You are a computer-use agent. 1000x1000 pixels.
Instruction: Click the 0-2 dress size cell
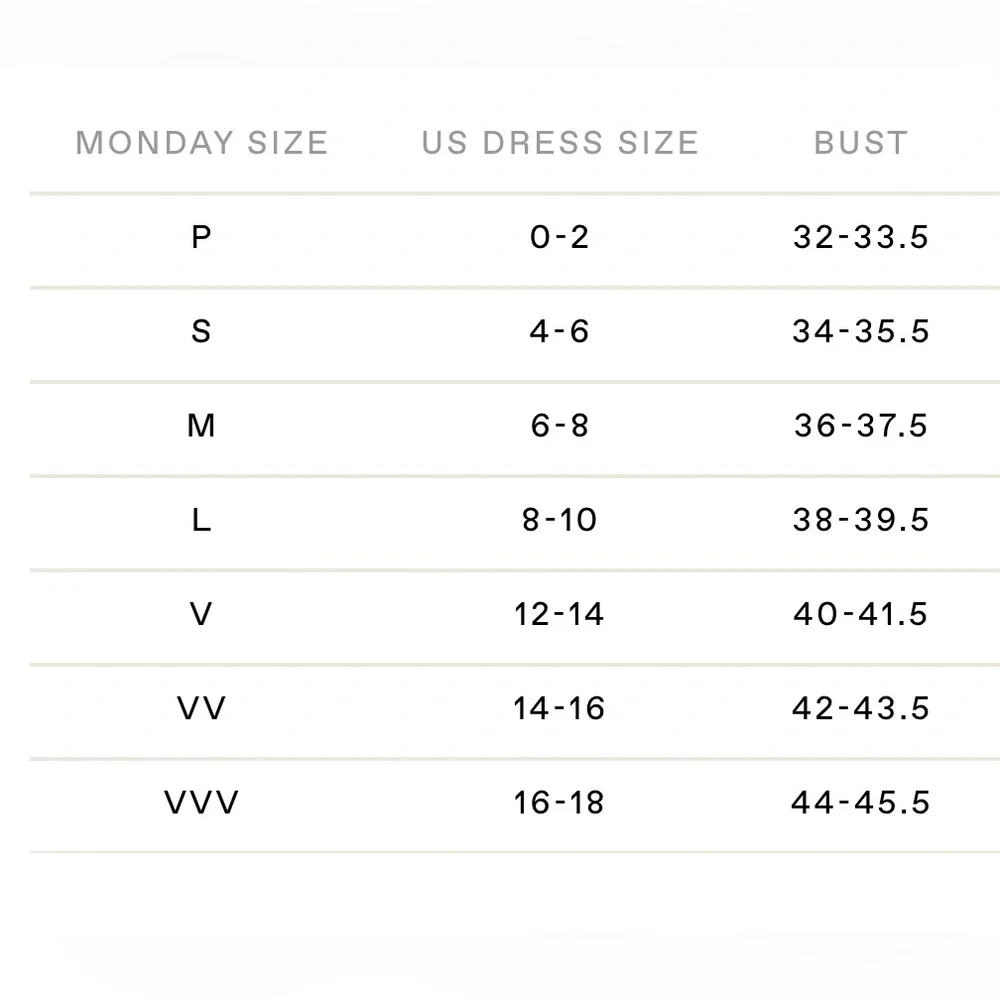coord(559,237)
